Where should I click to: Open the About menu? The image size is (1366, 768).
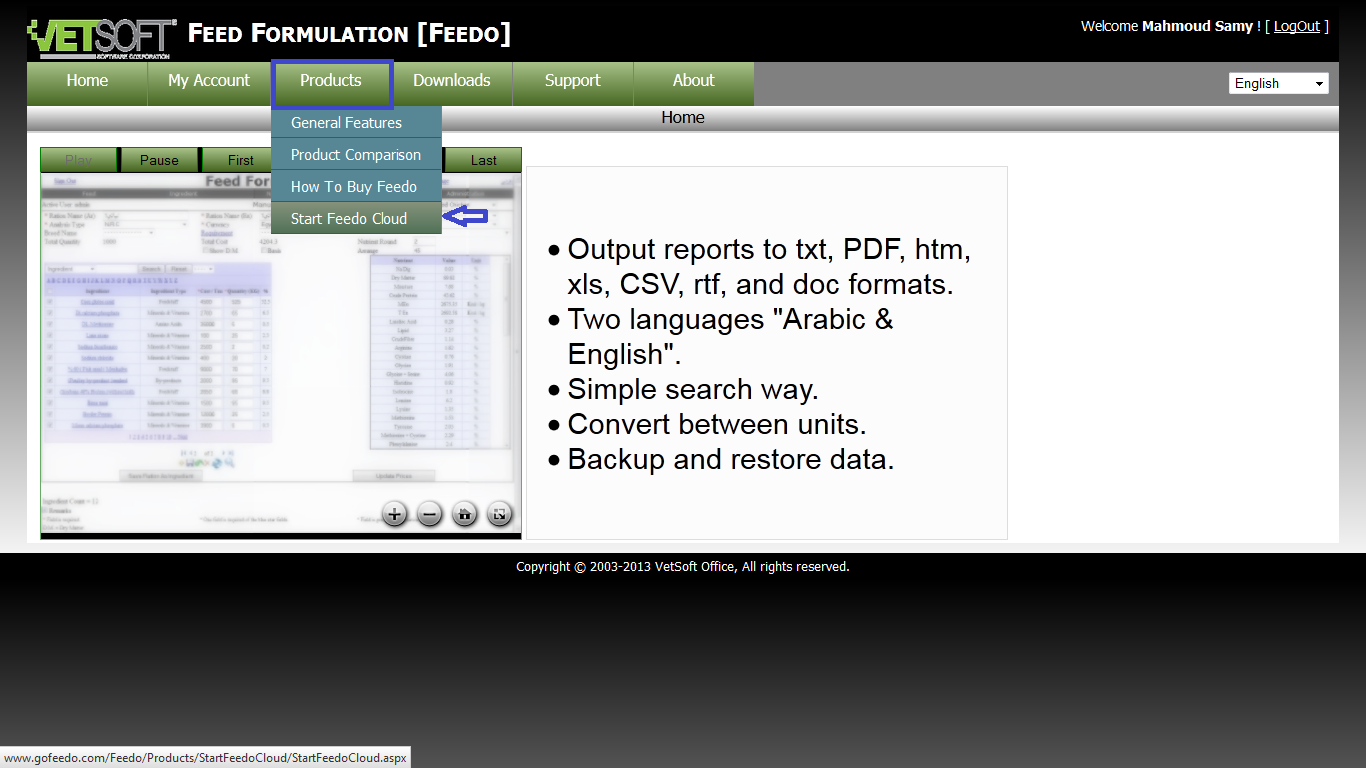694,84
